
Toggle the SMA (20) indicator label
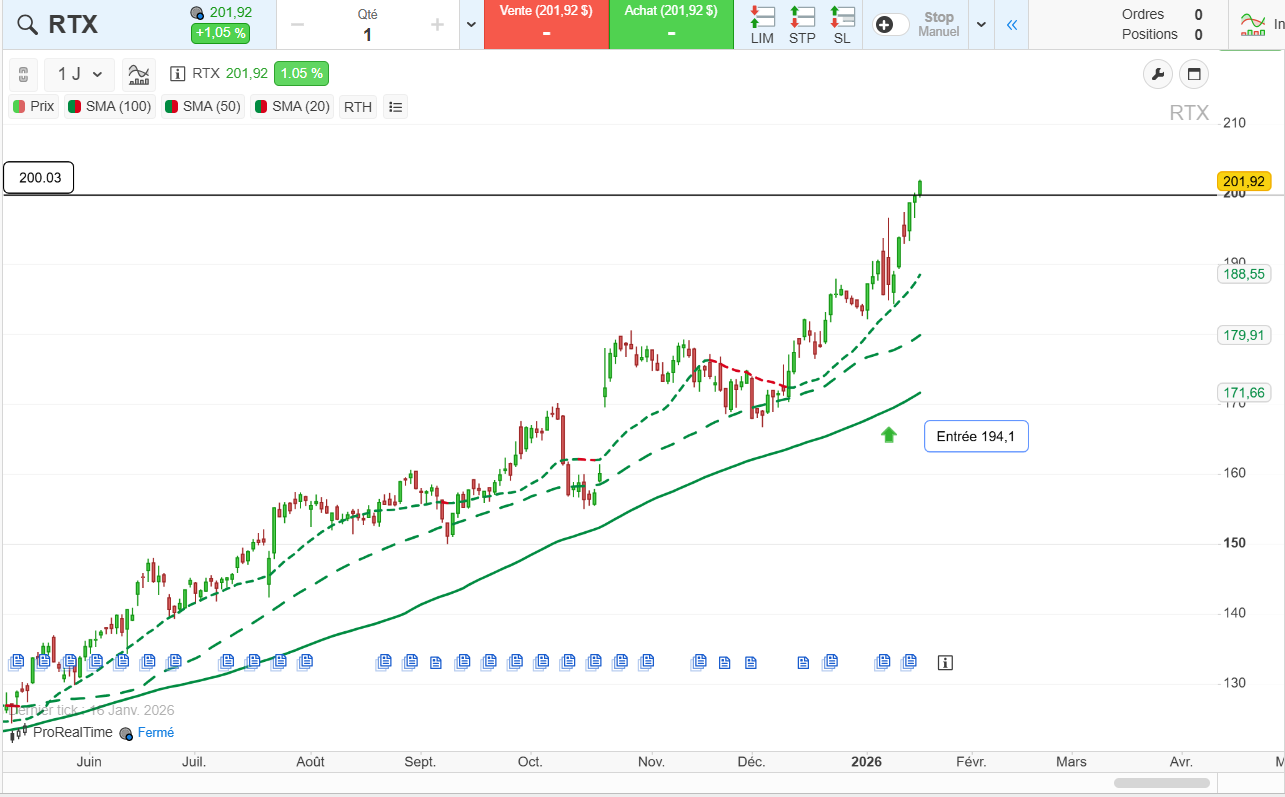coord(292,106)
